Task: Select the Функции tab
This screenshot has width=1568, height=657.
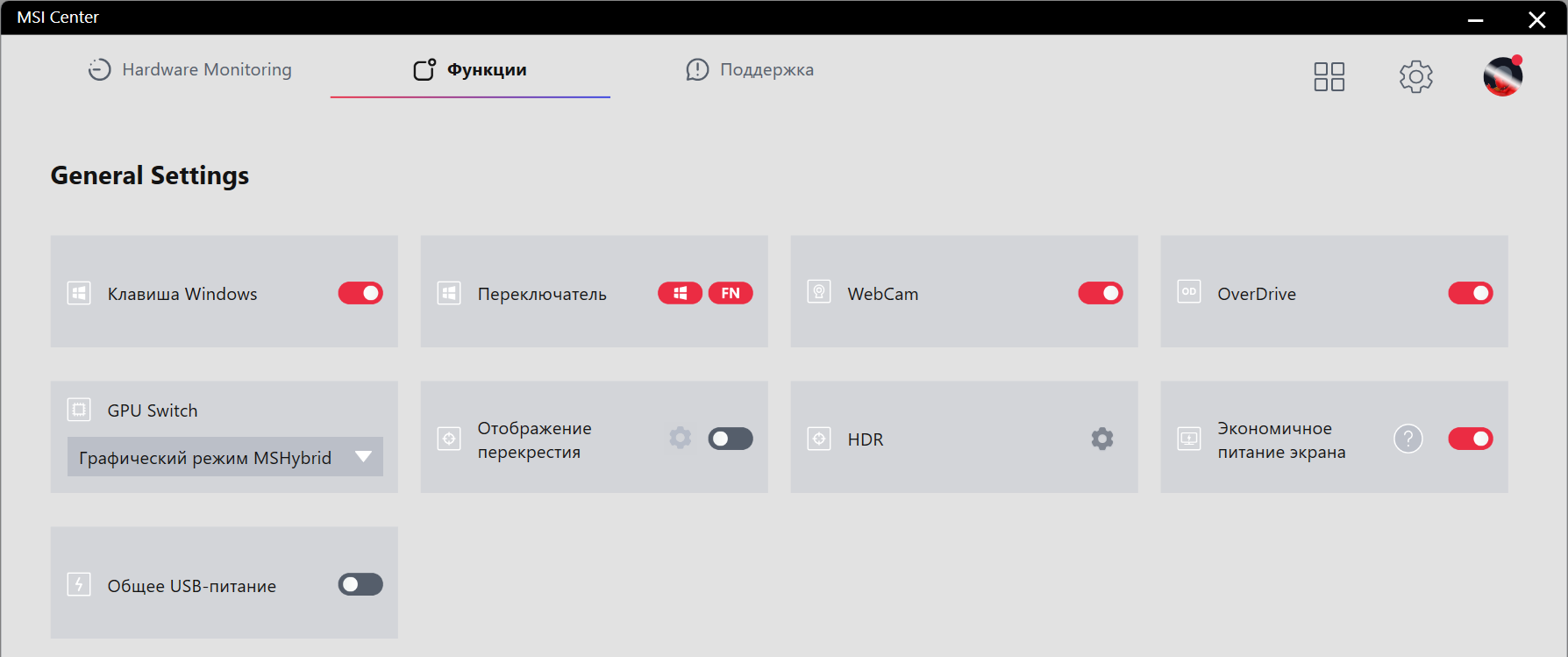Action: 470,69
